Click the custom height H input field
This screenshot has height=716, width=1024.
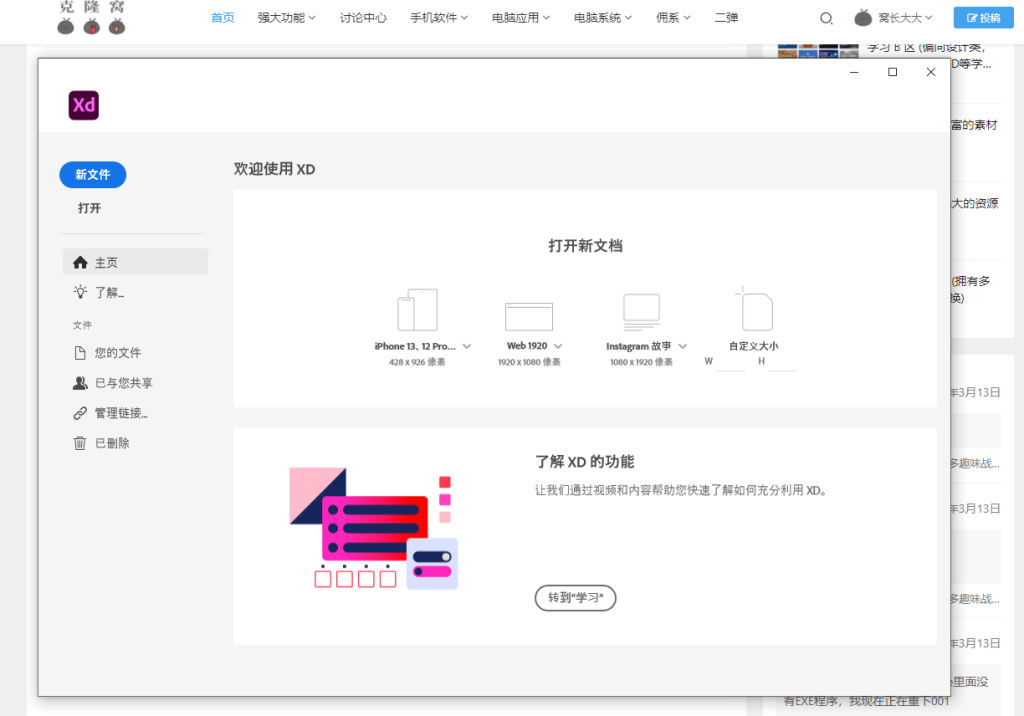click(782, 362)
